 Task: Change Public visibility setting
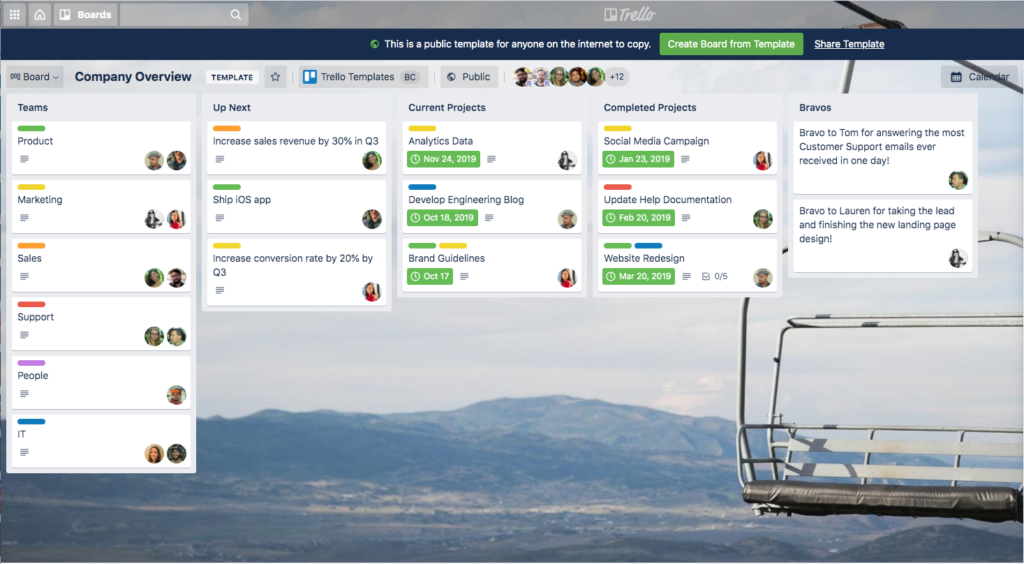(x=469, y=76)
